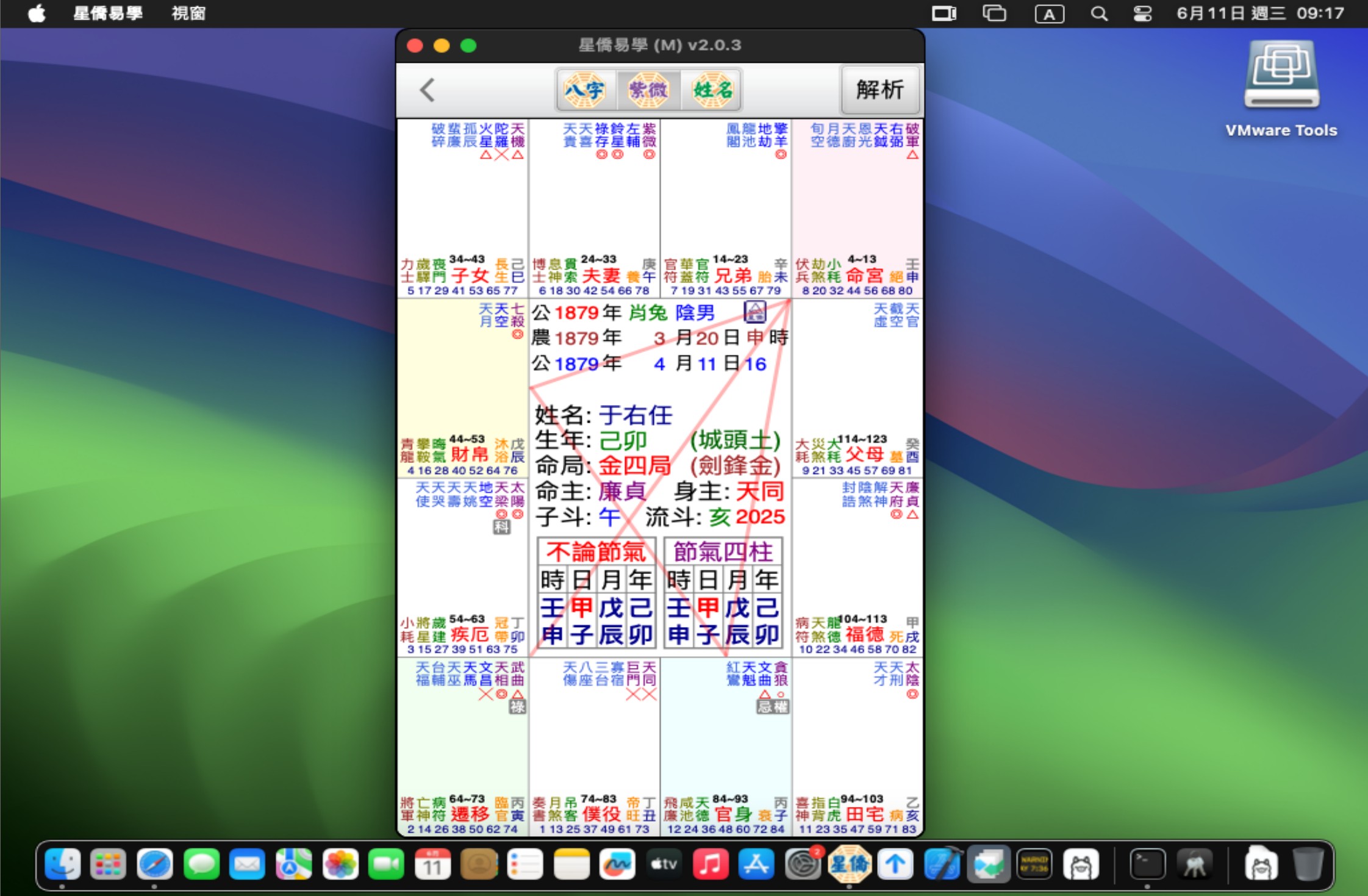Open the 姓名 bagua icon
This screenshot has height=896, width=1368.
click(x=712, y=90)
